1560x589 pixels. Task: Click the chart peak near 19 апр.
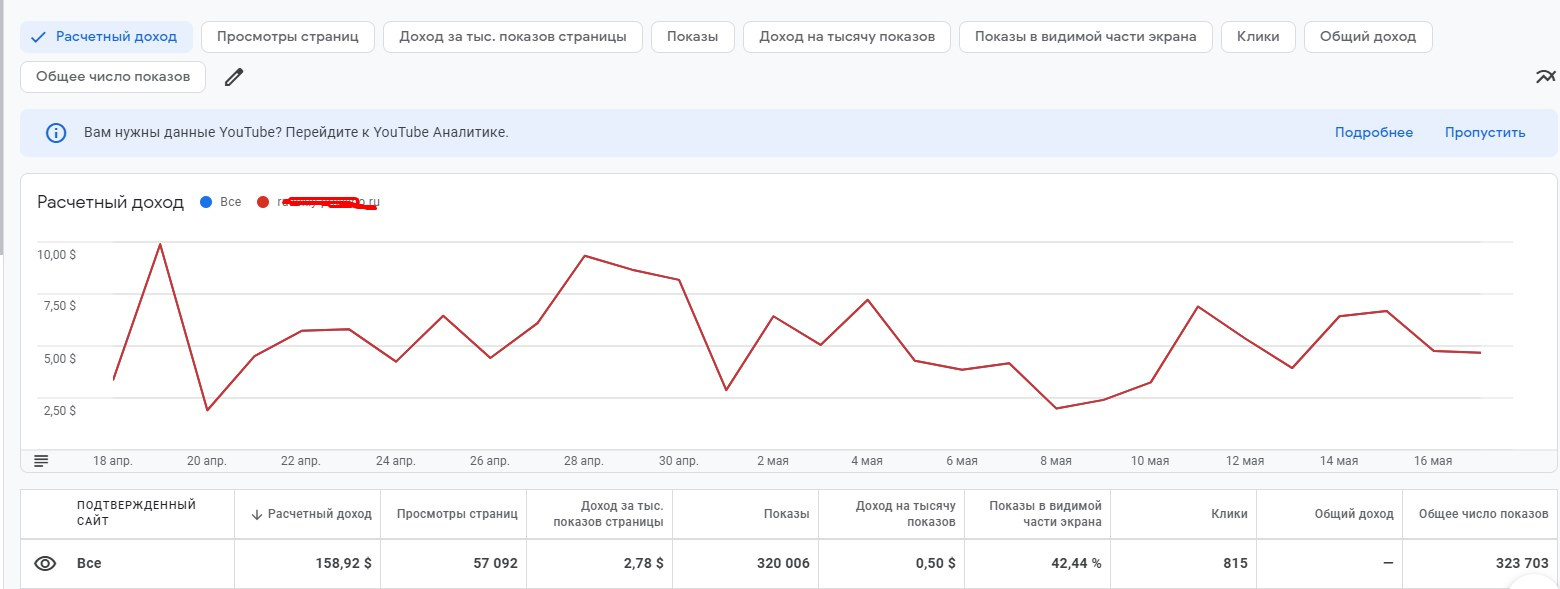(x=160, y=244)
